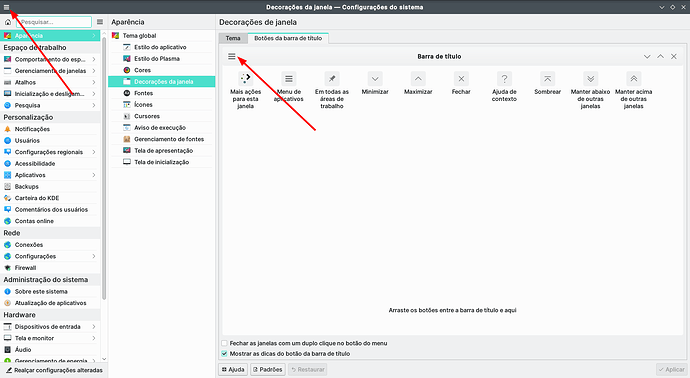Select the Minimizar button icon

(x=375, y=79)
